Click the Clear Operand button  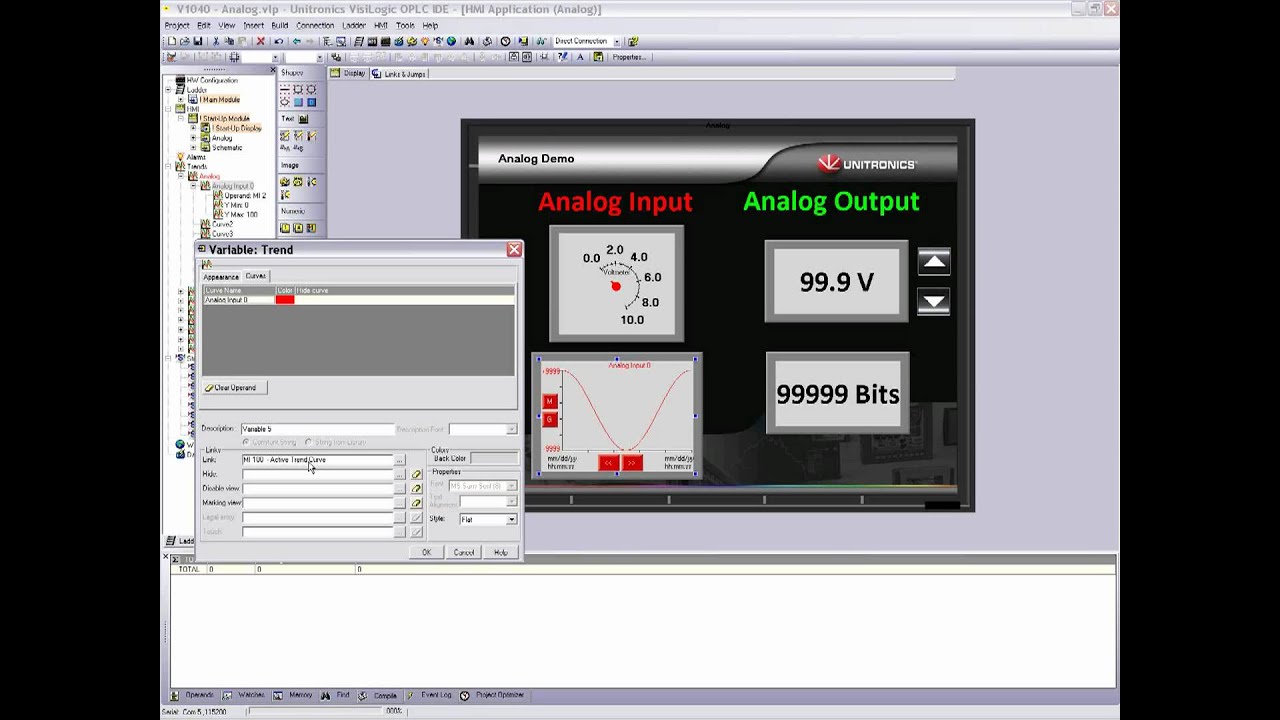click(x=234, y=388)
